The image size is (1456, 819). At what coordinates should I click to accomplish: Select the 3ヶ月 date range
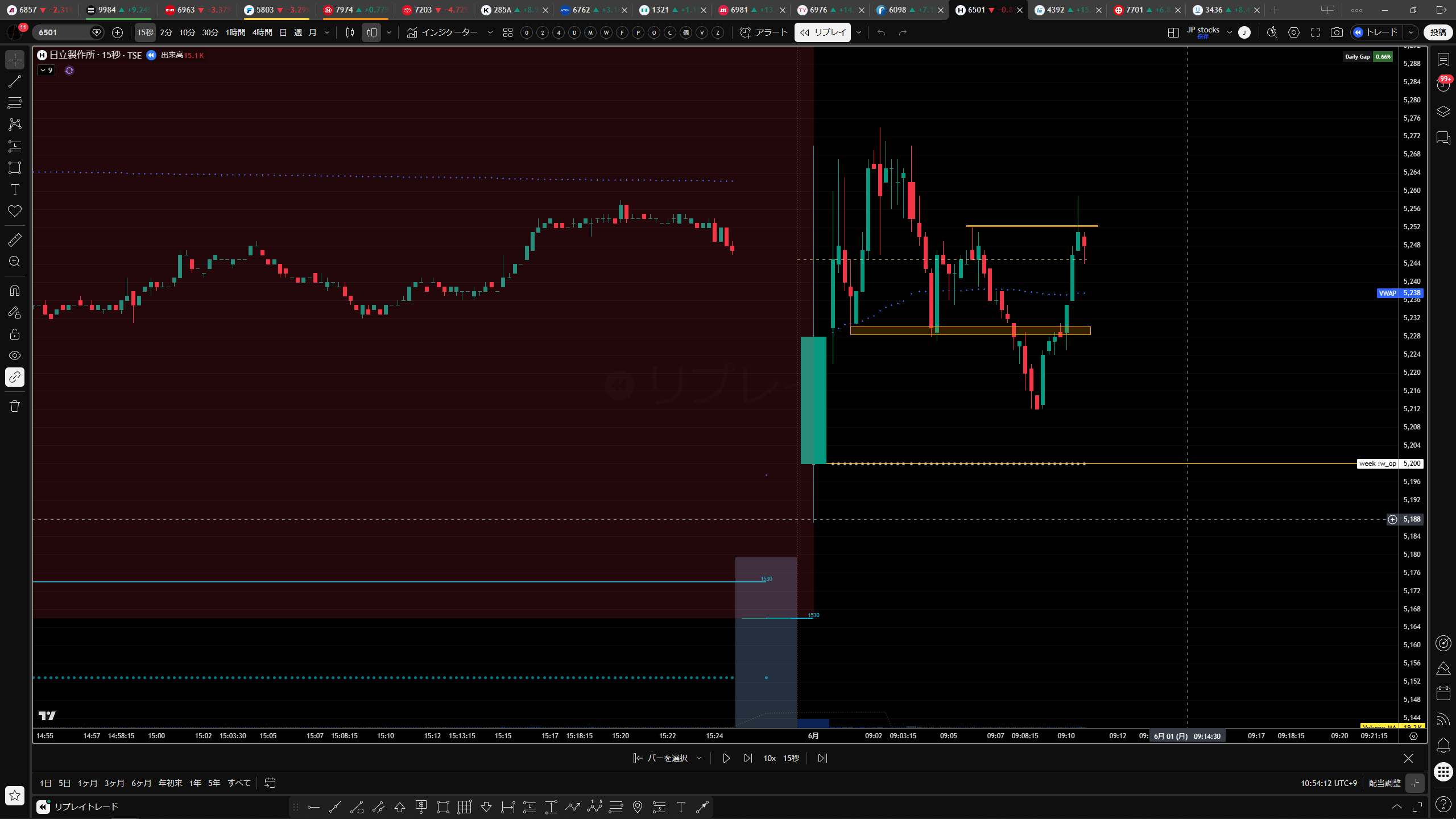[114, 783]
